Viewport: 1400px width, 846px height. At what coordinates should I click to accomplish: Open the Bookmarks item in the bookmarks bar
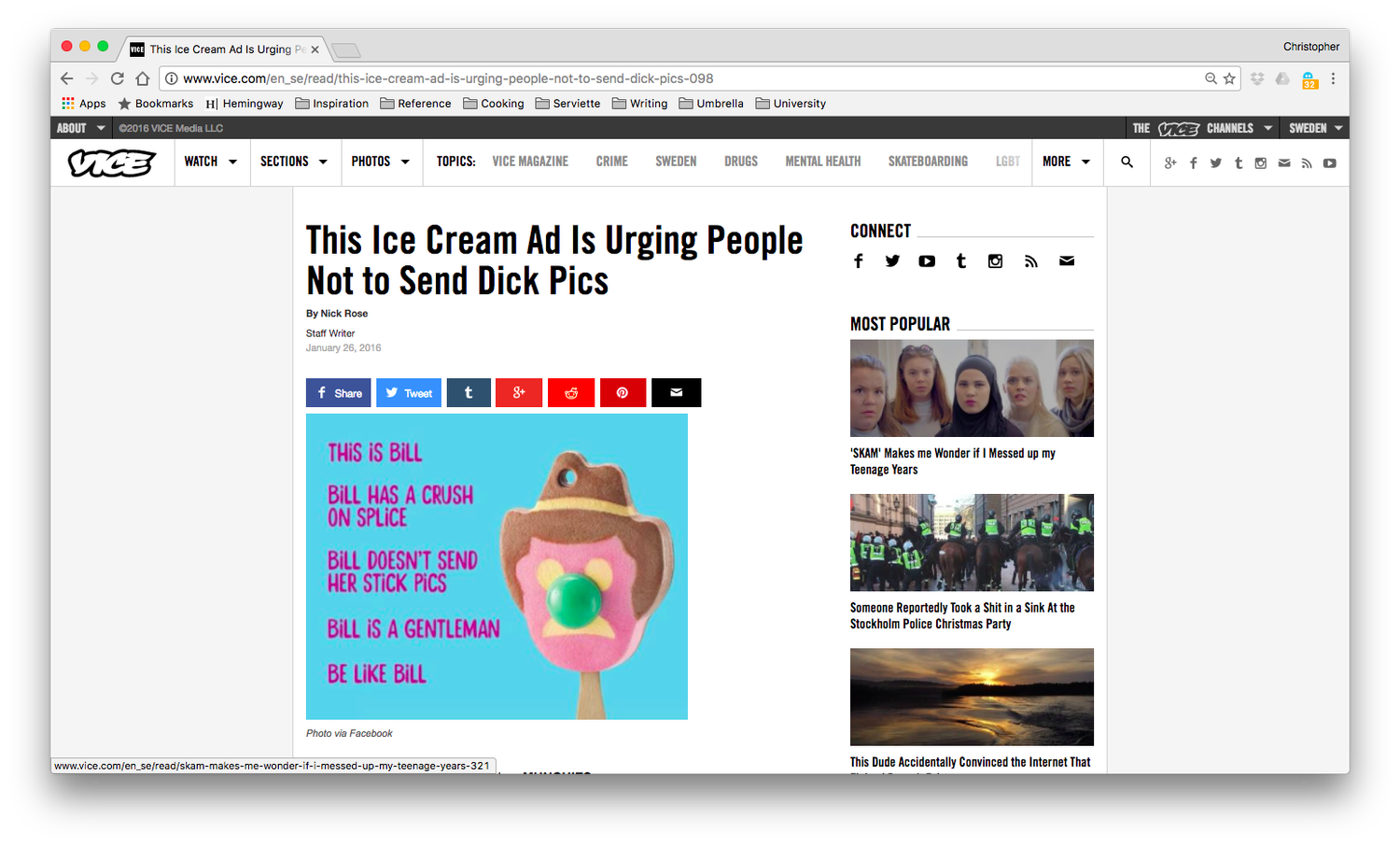click(x=156, y=104)
